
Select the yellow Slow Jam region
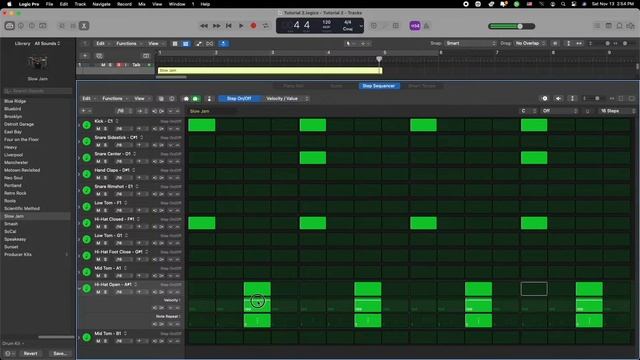(x=270, y=71)
